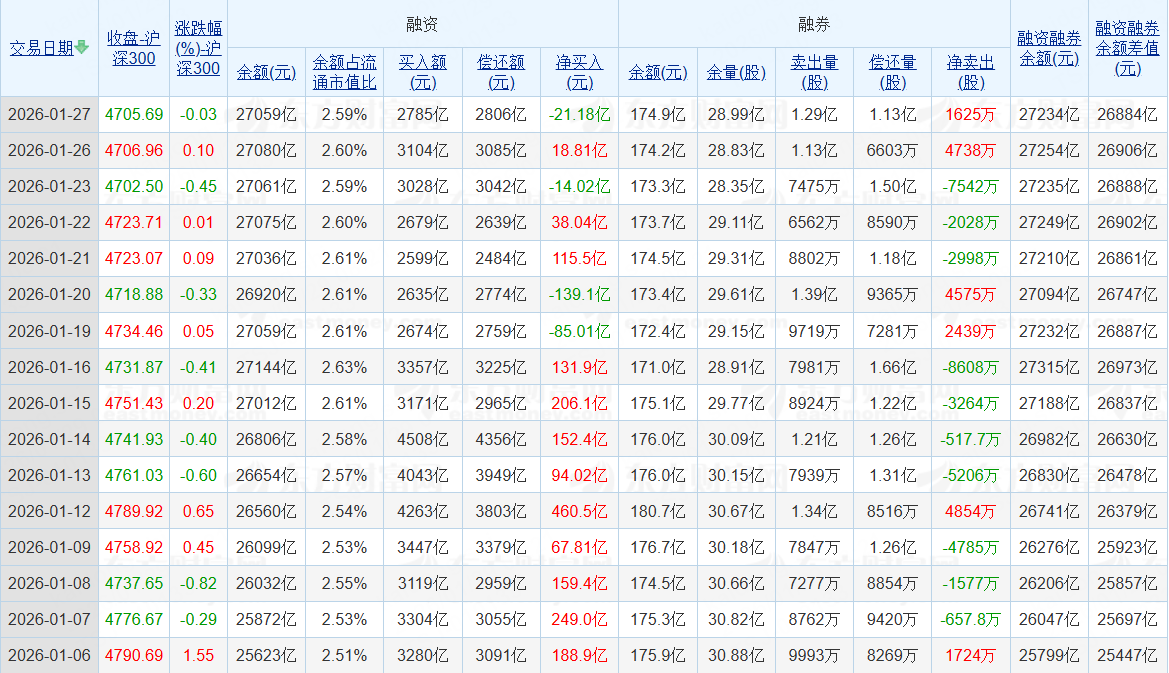Select date cell 2026-01-16
The height and width of the screenshot is (673, 1169).
pos(49,367)
